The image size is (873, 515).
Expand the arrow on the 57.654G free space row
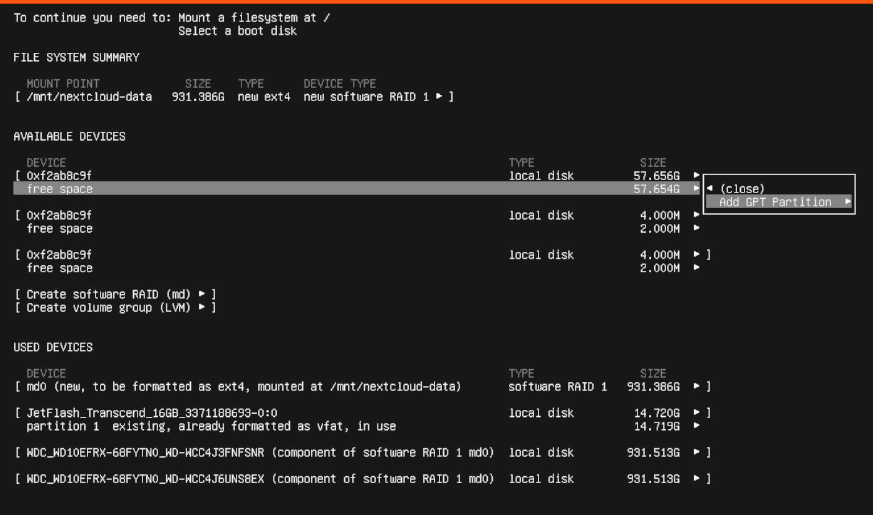(x=696, y=188)
